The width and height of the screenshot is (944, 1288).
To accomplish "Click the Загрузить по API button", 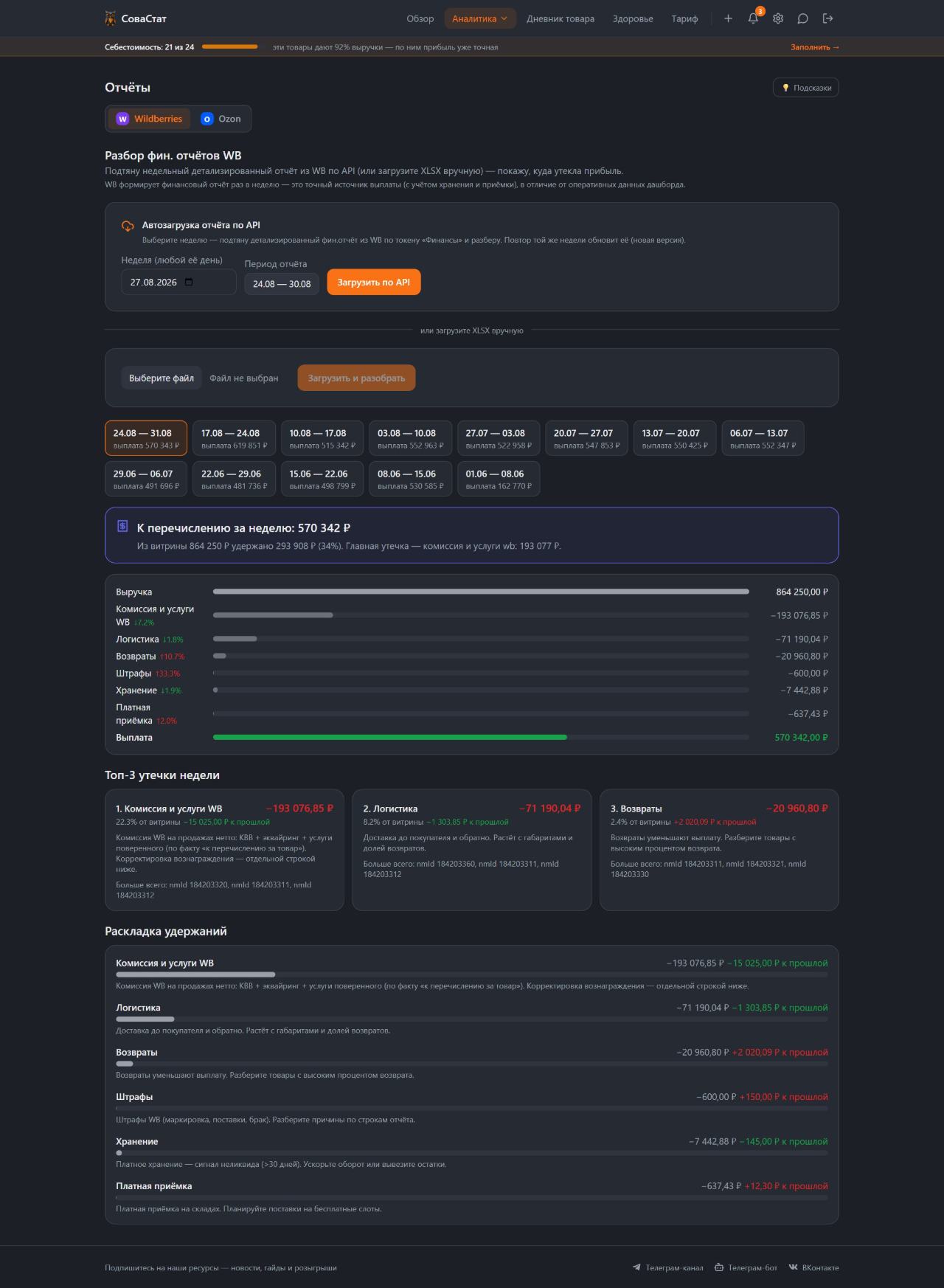I will (x=374, y=282).
